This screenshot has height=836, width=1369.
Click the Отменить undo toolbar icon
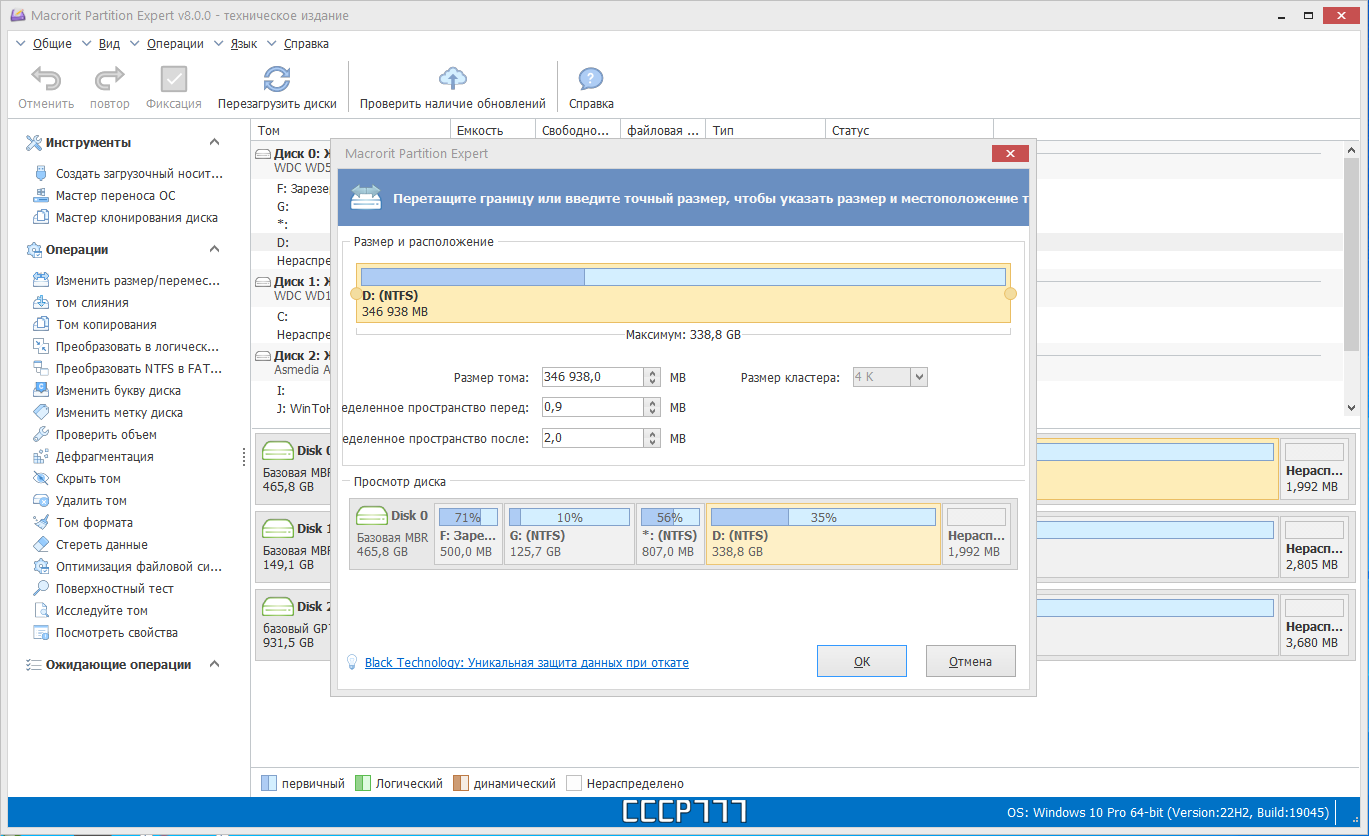(46, 79)
